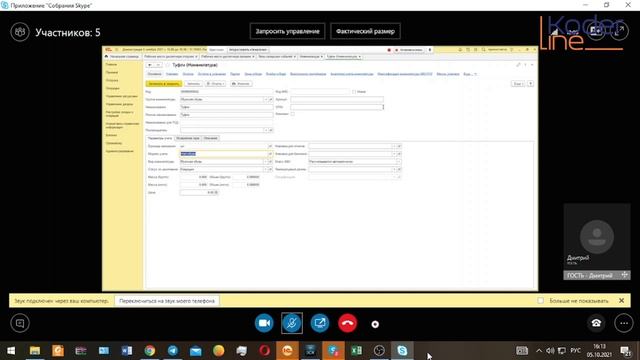Image resolution: width=640 pixels, height=360 pixels.
Task: Toggle full screen view icon
Action: (619, 31)
